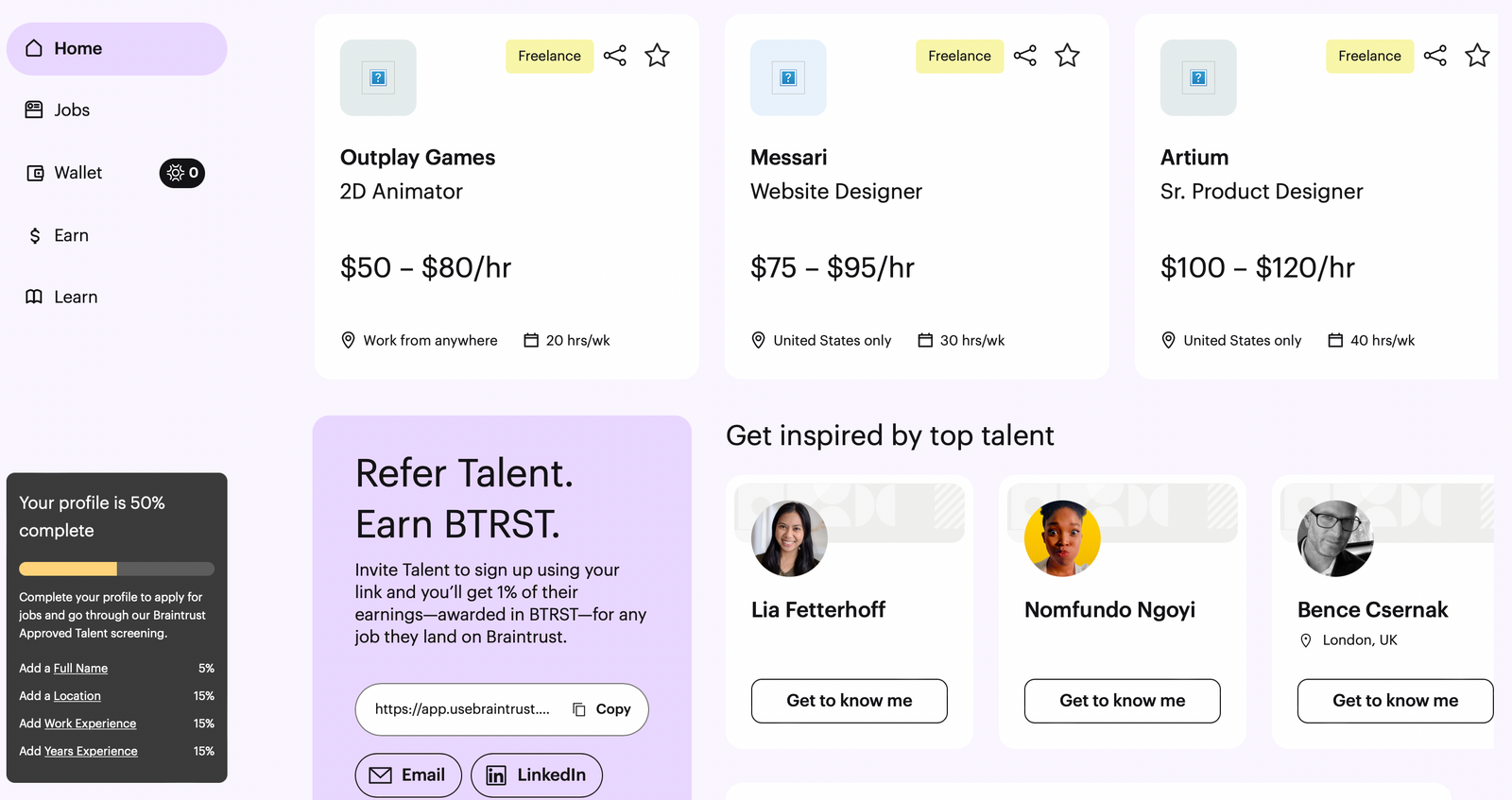Select the Freelance tag on Outplay Games card

[x=549, y=56]
